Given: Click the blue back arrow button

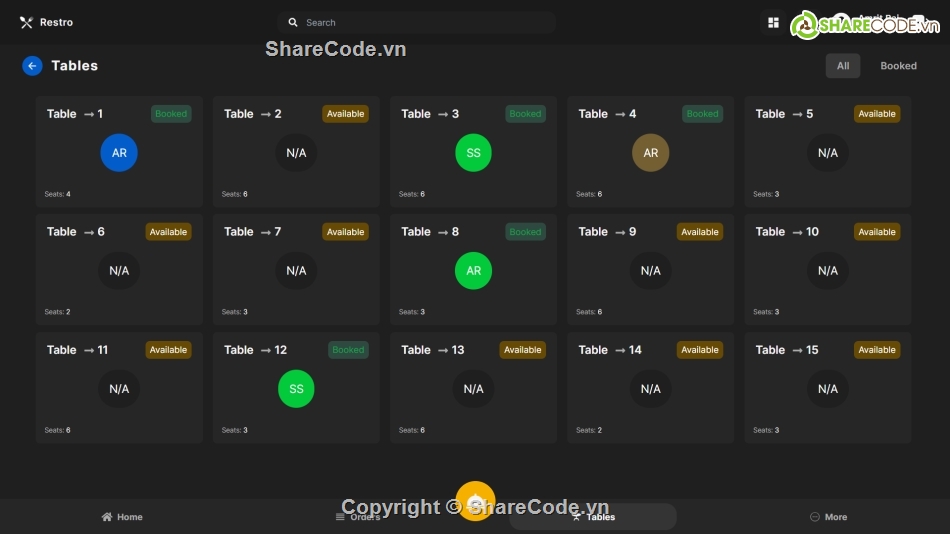Looking at the screenshot, I should pyautogui.click(x=32, y=66).
